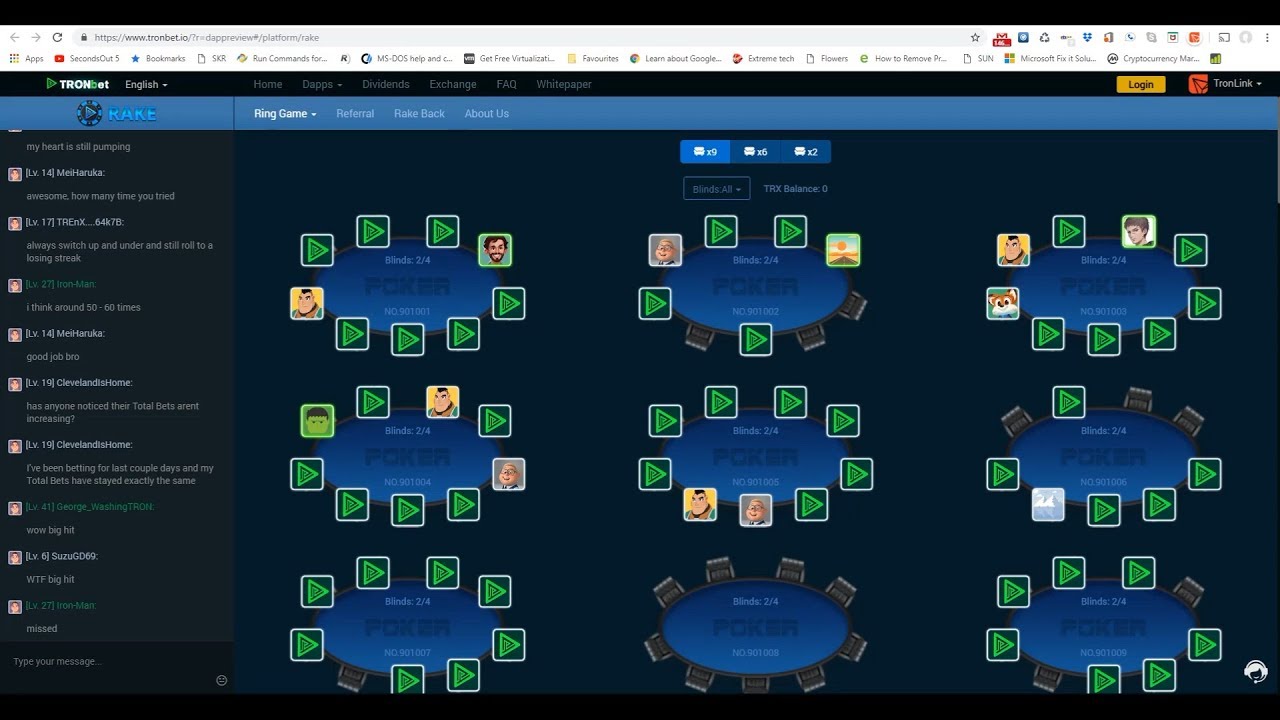Click the table number NO.901007
This screenshot has width=1280, height=720.
pyautogui.click(x=407, y=653)
